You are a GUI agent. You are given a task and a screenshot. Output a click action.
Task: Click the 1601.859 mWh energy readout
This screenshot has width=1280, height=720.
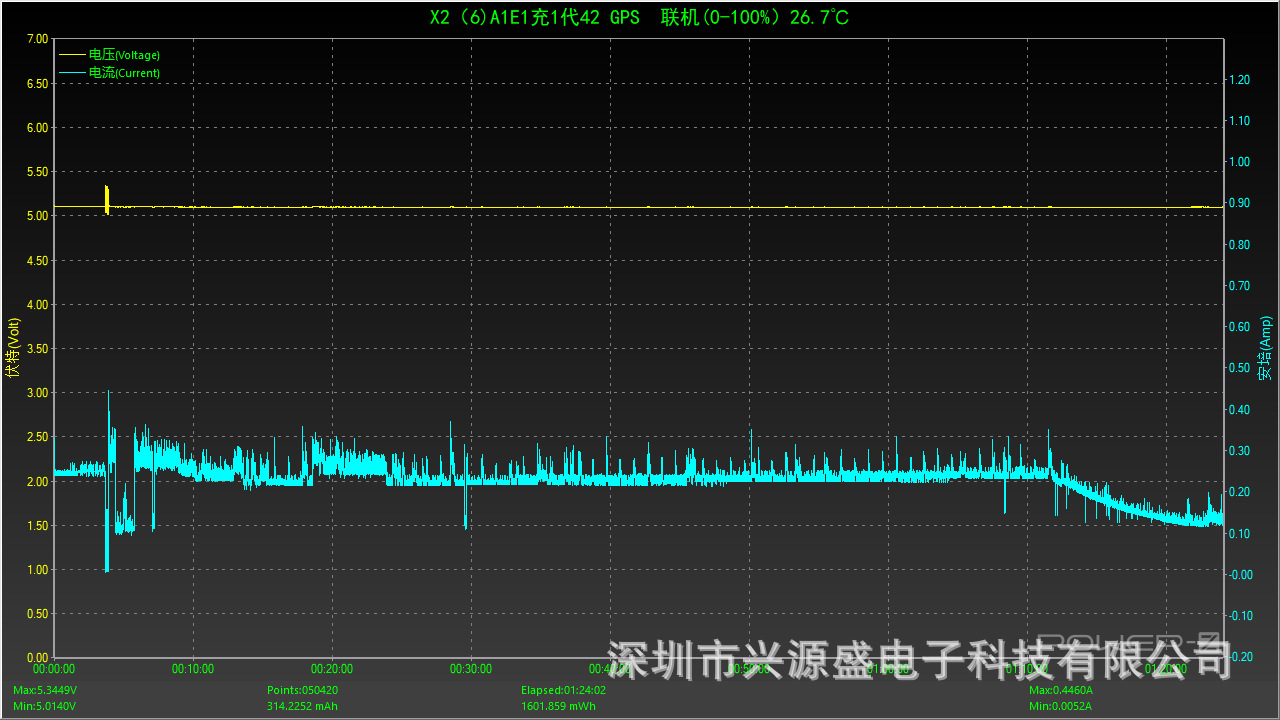(559, 706)
